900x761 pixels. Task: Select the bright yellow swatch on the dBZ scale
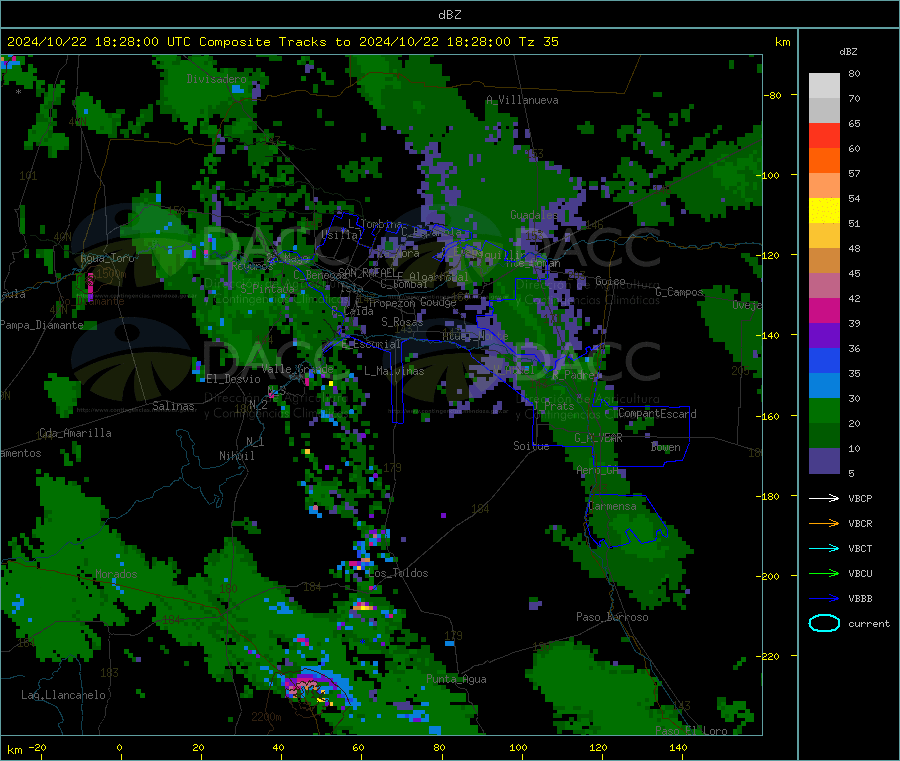click(x=824, y=211)
